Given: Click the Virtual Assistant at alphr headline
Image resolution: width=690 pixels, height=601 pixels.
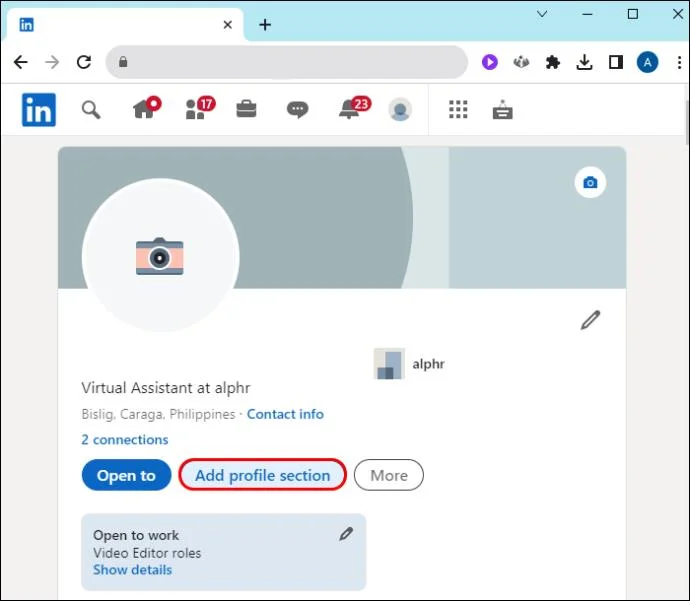Looking at the screenshot, I should (166, 388).
